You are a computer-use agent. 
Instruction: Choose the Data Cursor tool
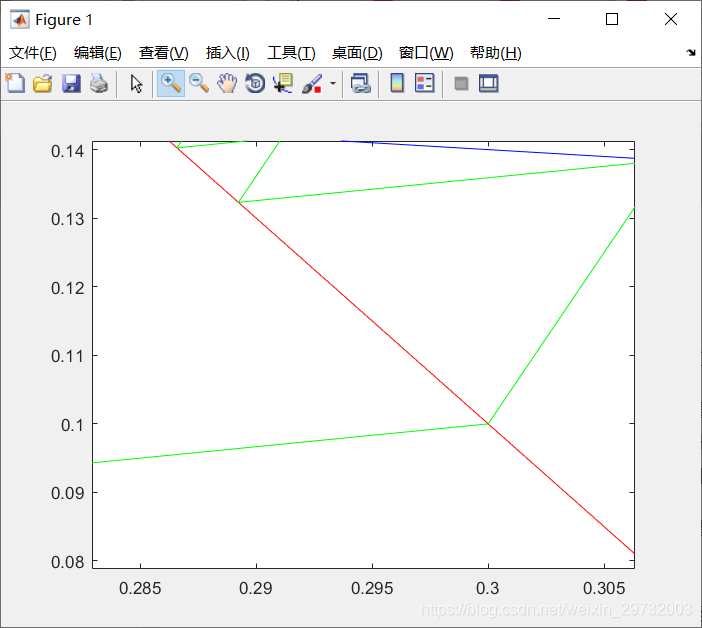pos(283,83)
